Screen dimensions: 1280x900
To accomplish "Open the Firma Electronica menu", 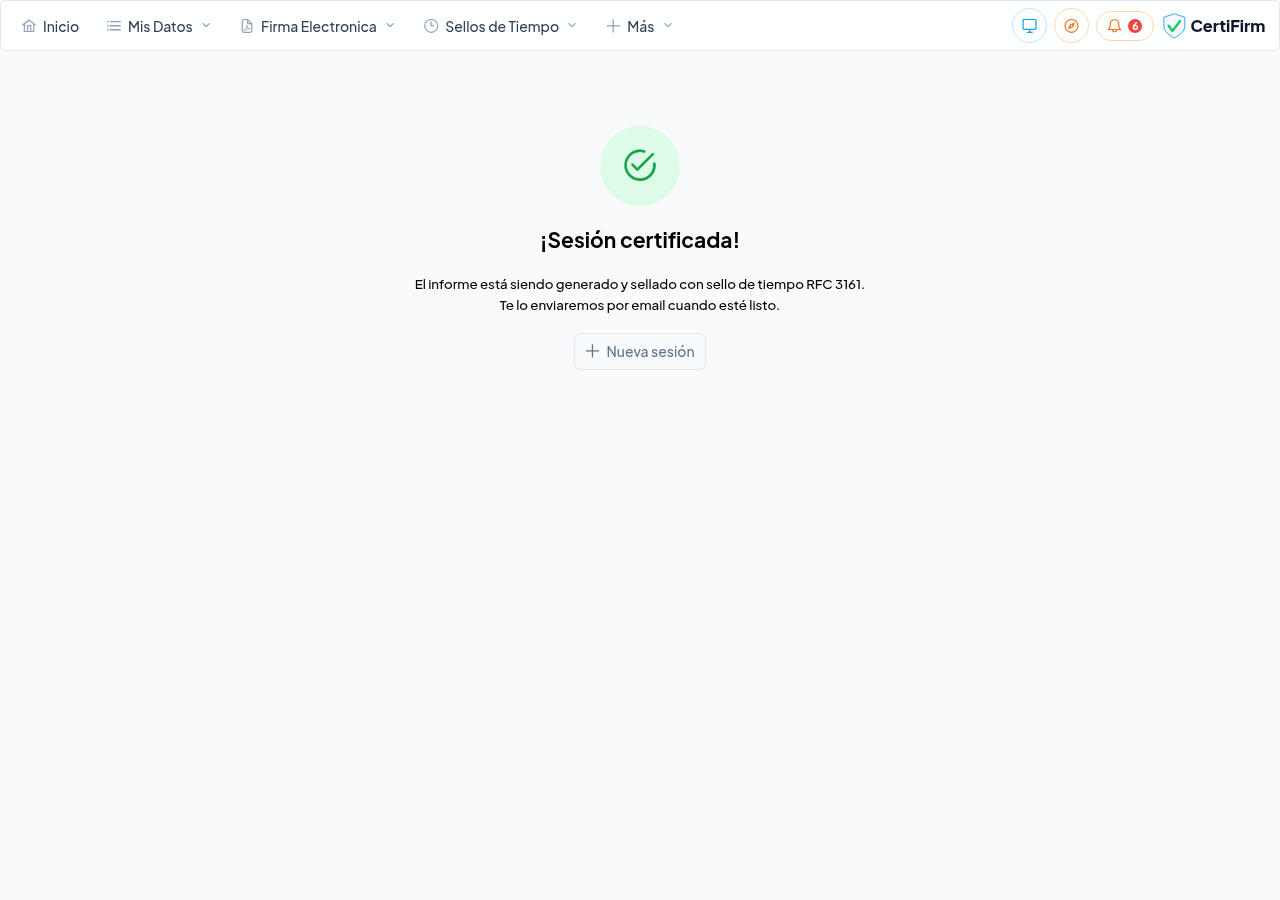I will (318, 26).
